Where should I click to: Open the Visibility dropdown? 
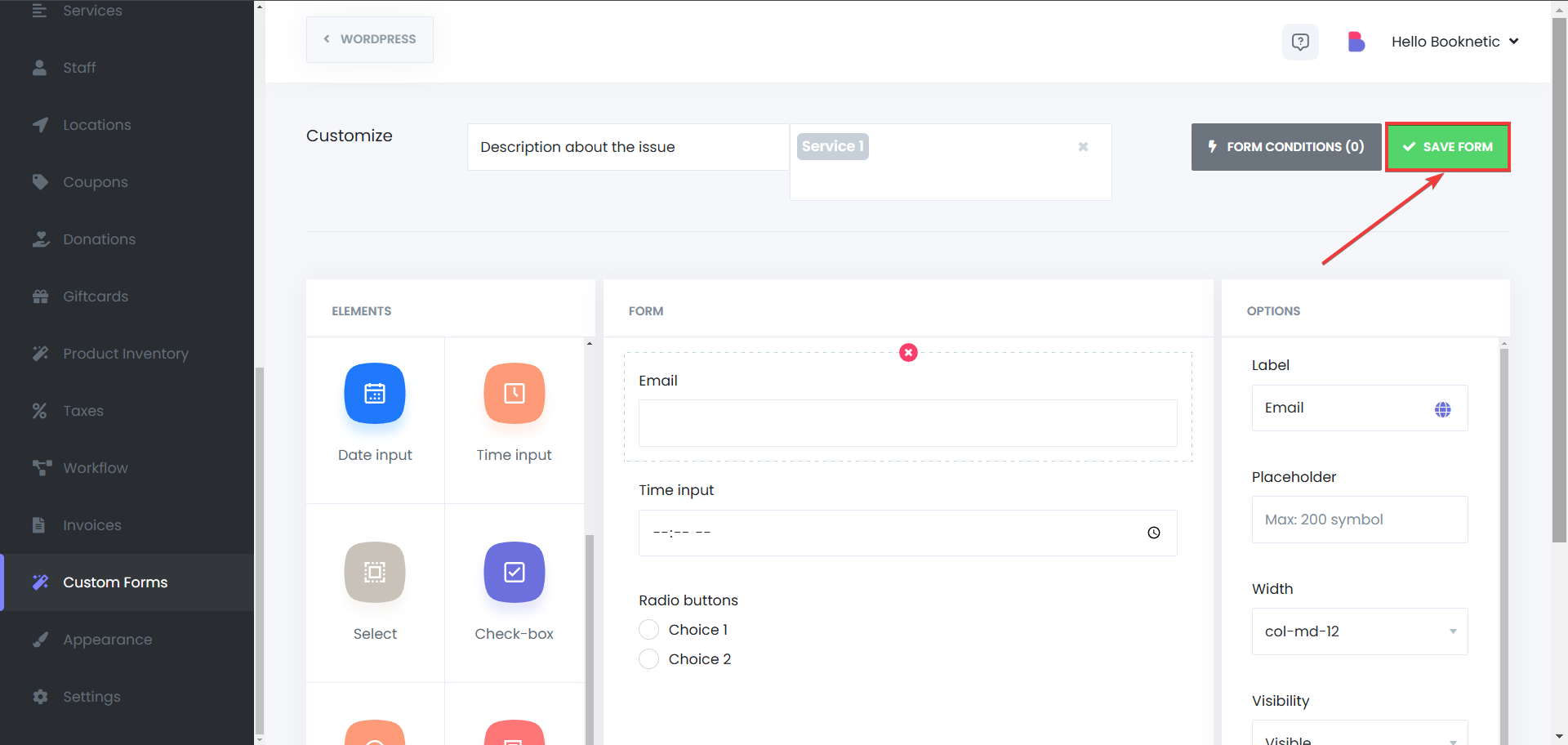pos(1360,733)
